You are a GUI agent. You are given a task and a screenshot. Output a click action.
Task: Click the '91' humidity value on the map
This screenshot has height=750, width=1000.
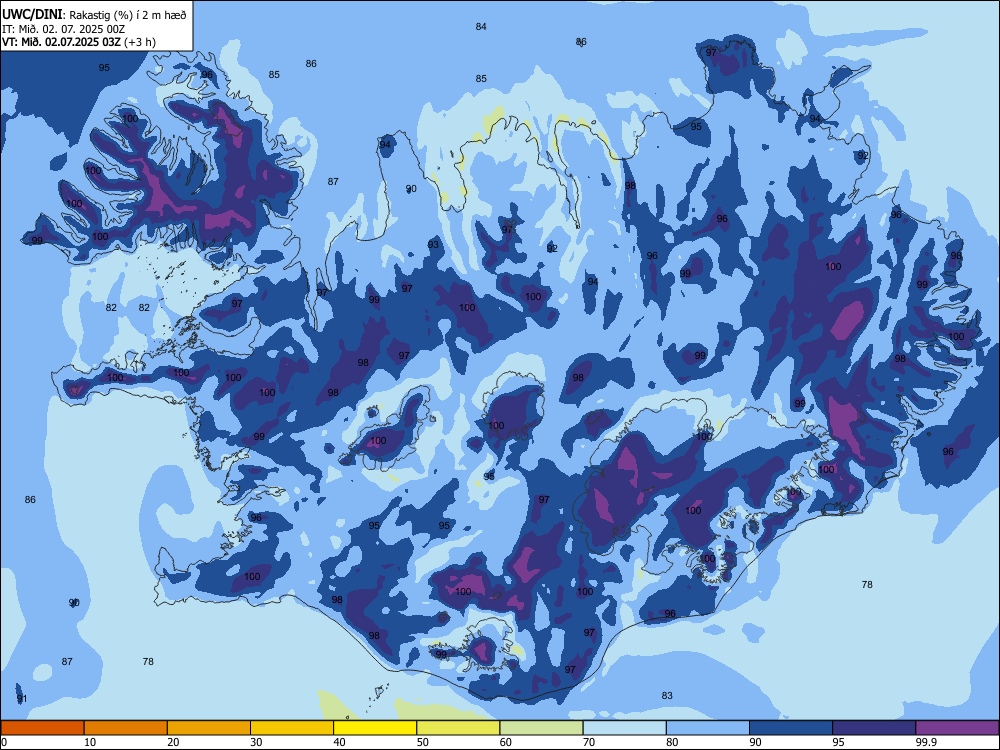point(22,699)
